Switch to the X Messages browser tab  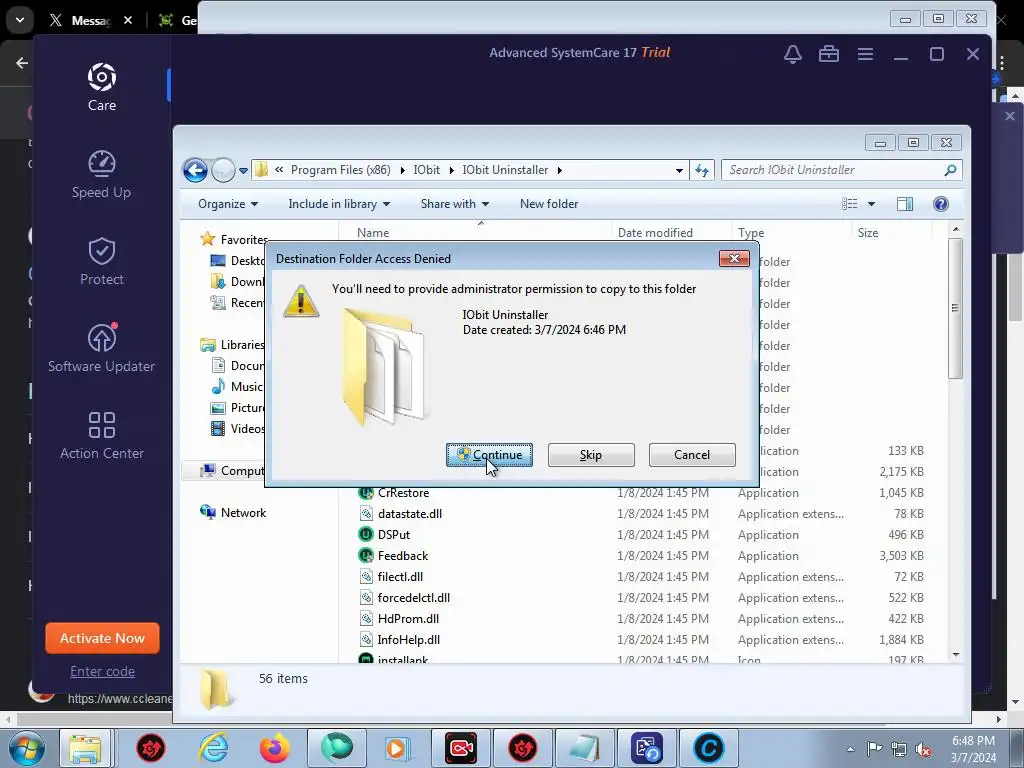click(91, 20)
